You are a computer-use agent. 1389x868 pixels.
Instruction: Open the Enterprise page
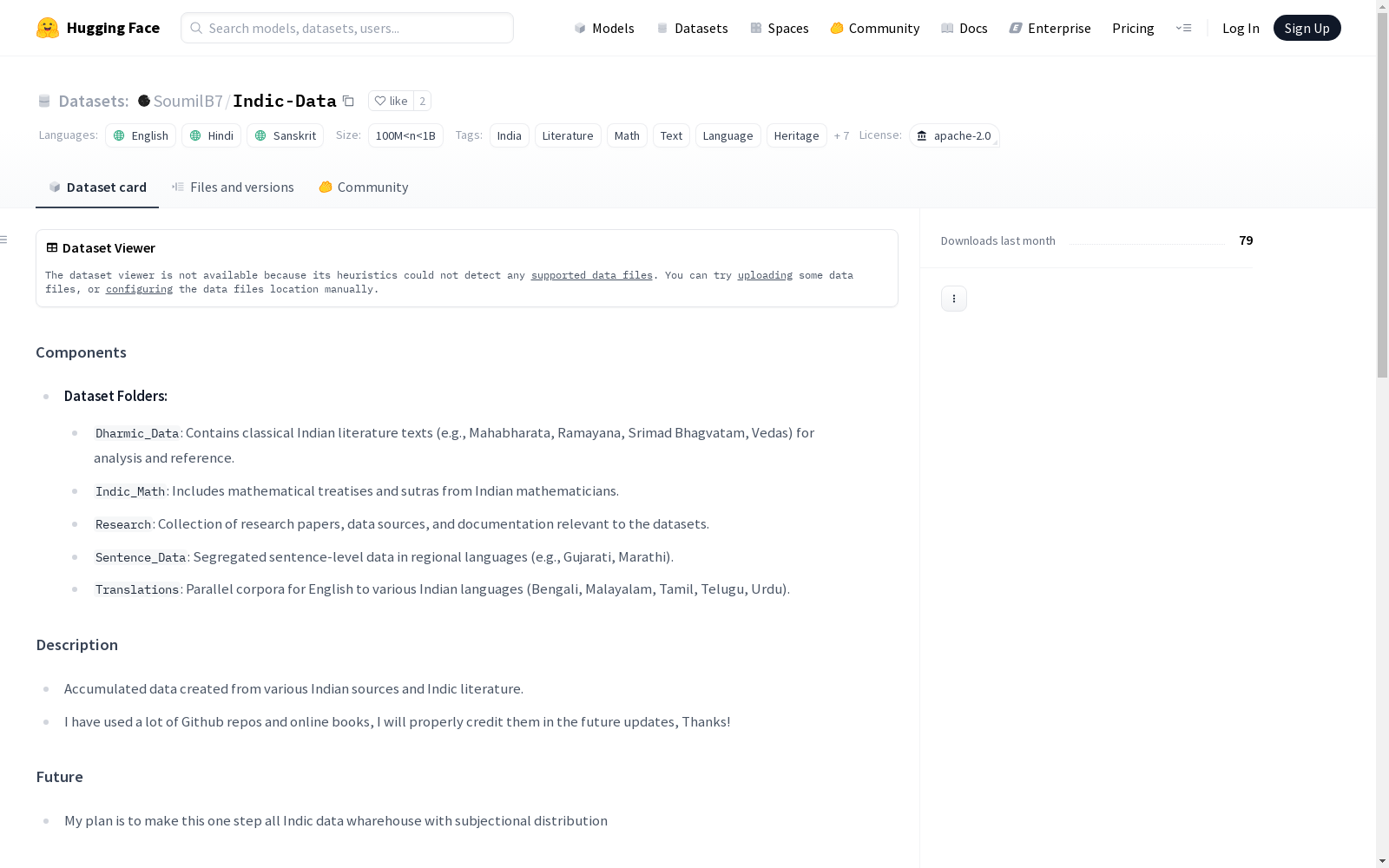click(x=1050, y=28)
